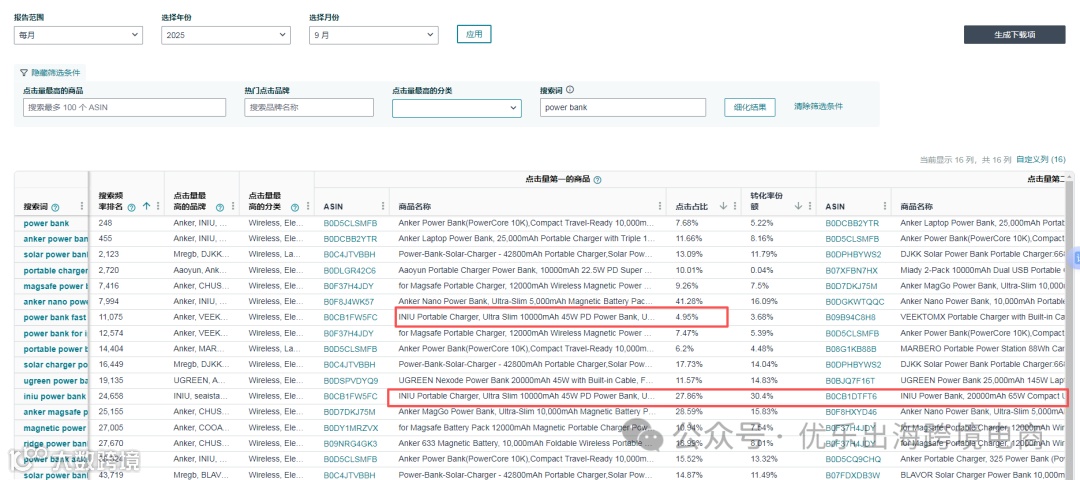
Task: Click the 清除筛选条件 link
Action: point(818,106)
